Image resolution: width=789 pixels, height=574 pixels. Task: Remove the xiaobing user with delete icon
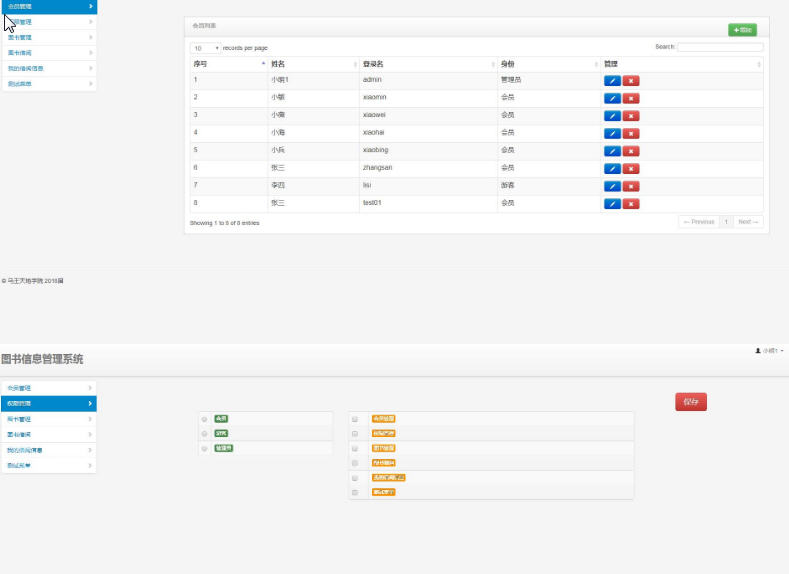coord(631,151)
